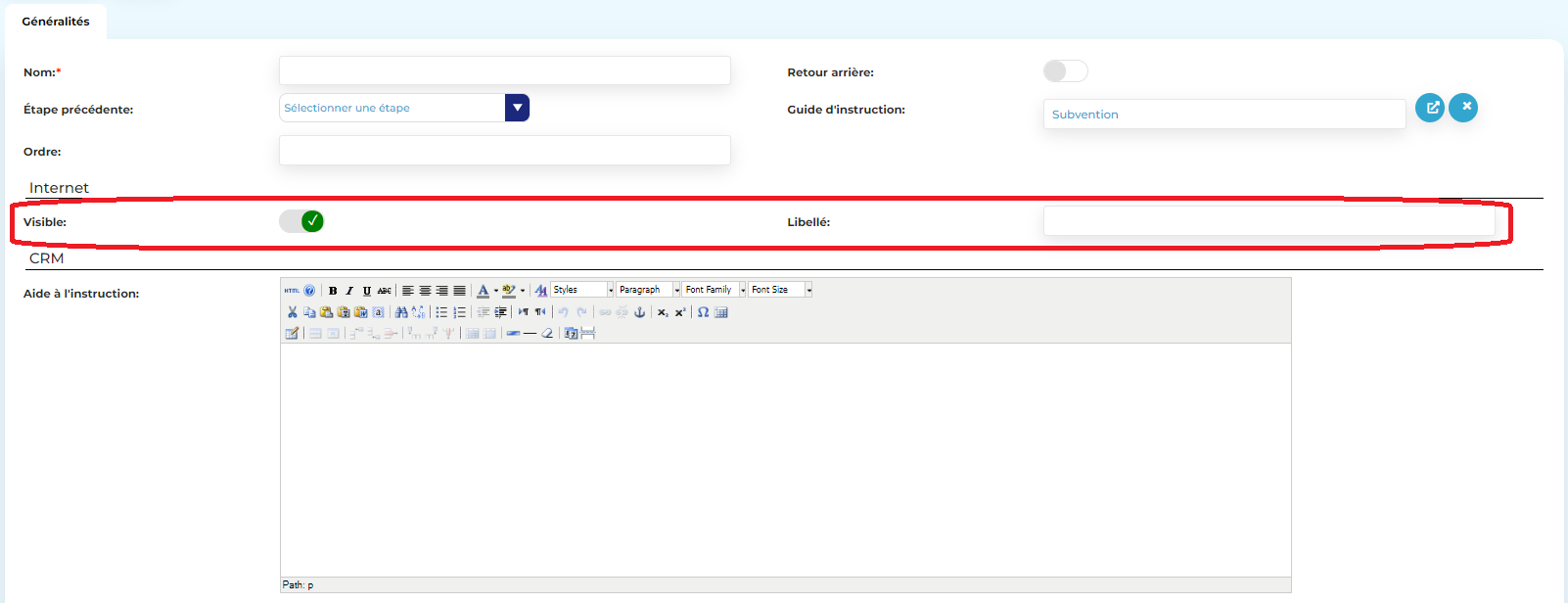Open the Subvention guide external link button

tap(1430, 108)
